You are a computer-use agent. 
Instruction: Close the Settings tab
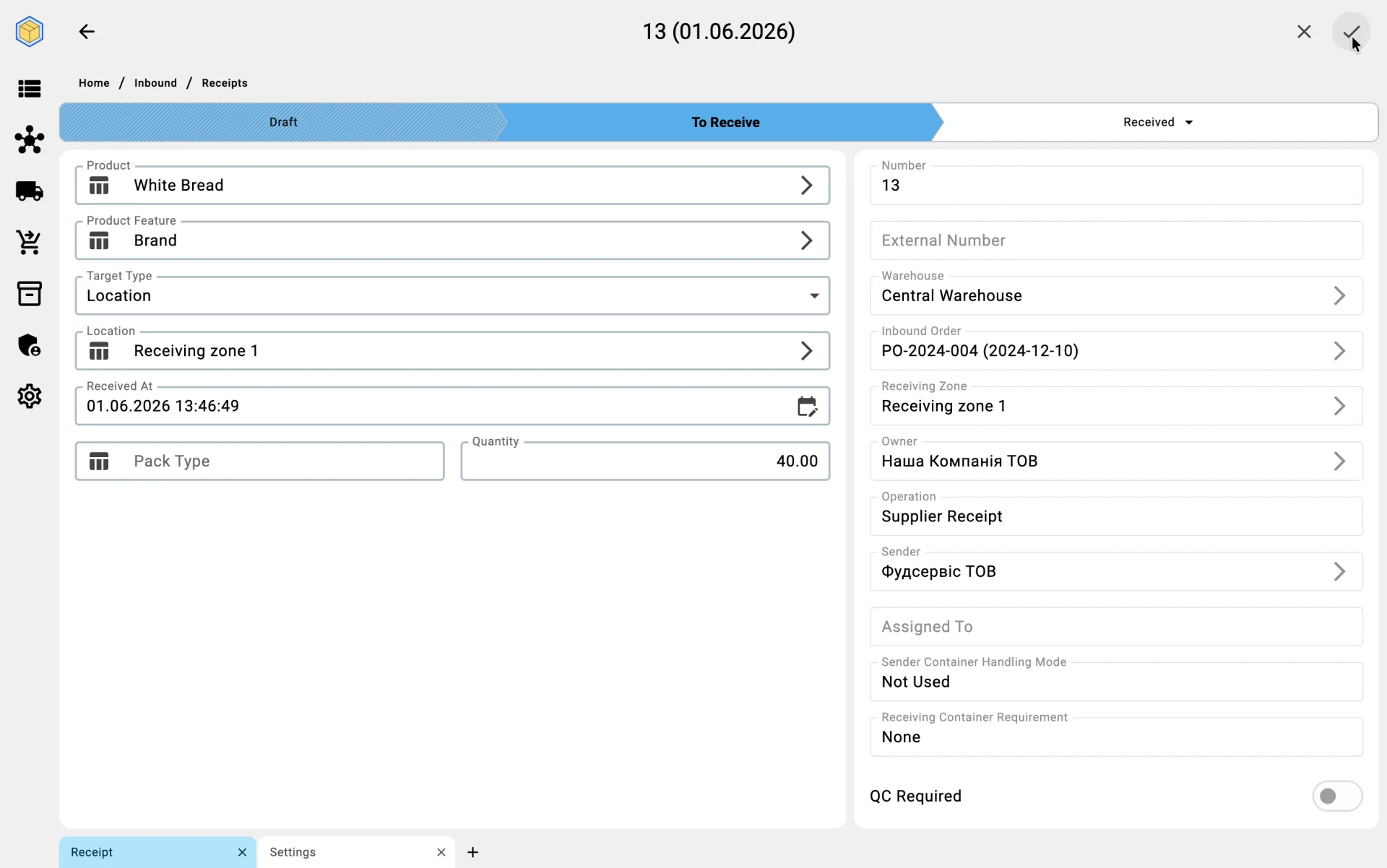441,852
